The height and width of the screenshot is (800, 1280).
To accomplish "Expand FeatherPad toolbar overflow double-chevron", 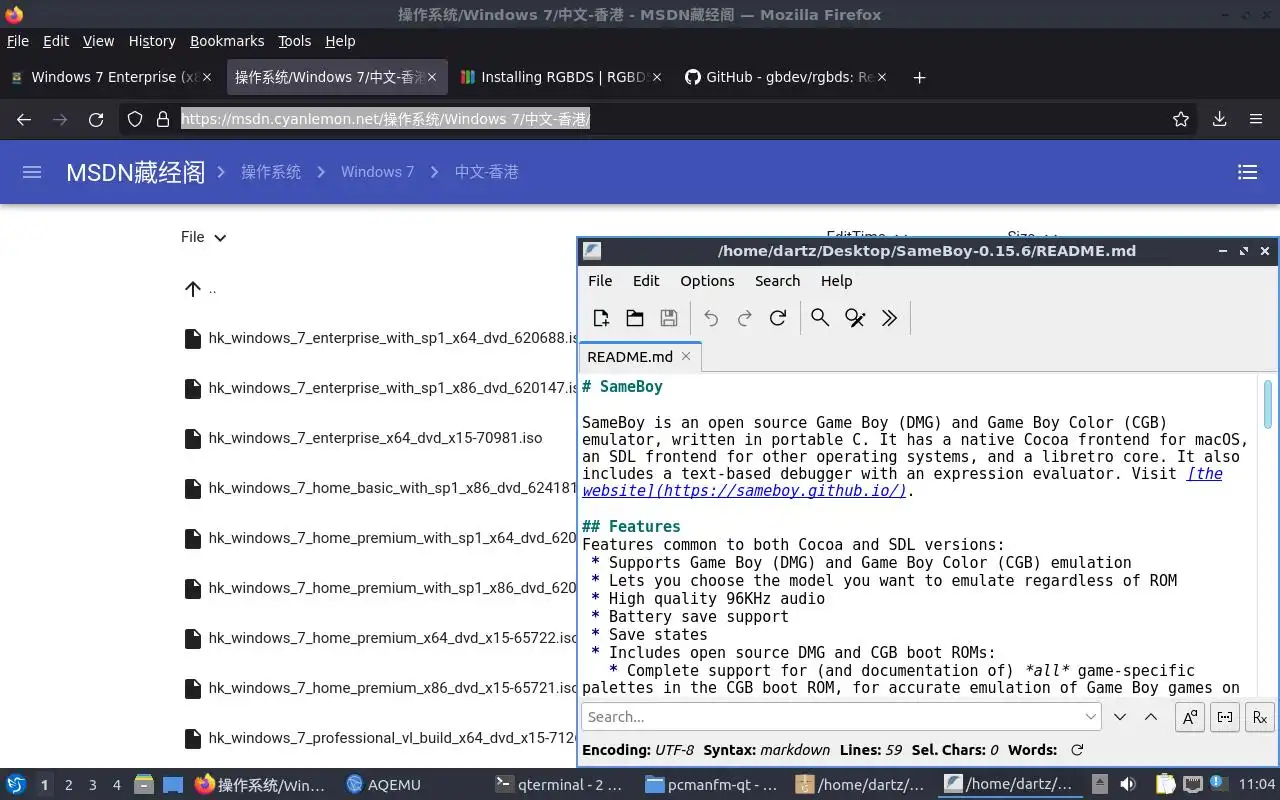I will pos(889,318).
